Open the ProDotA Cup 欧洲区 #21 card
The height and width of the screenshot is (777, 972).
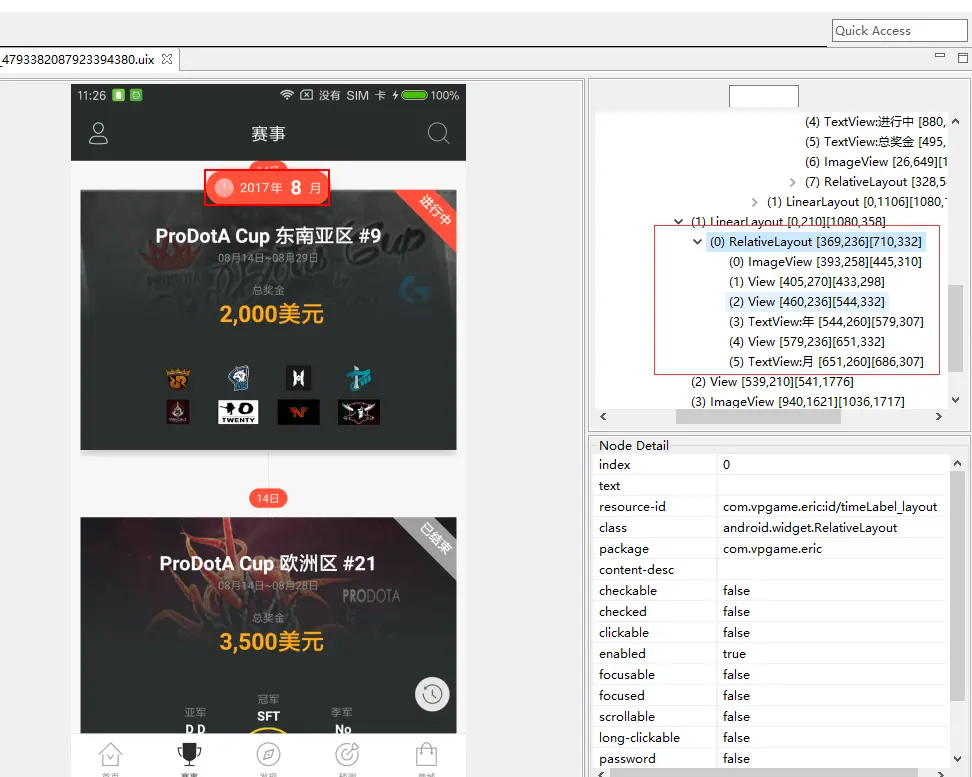(268, 625)
